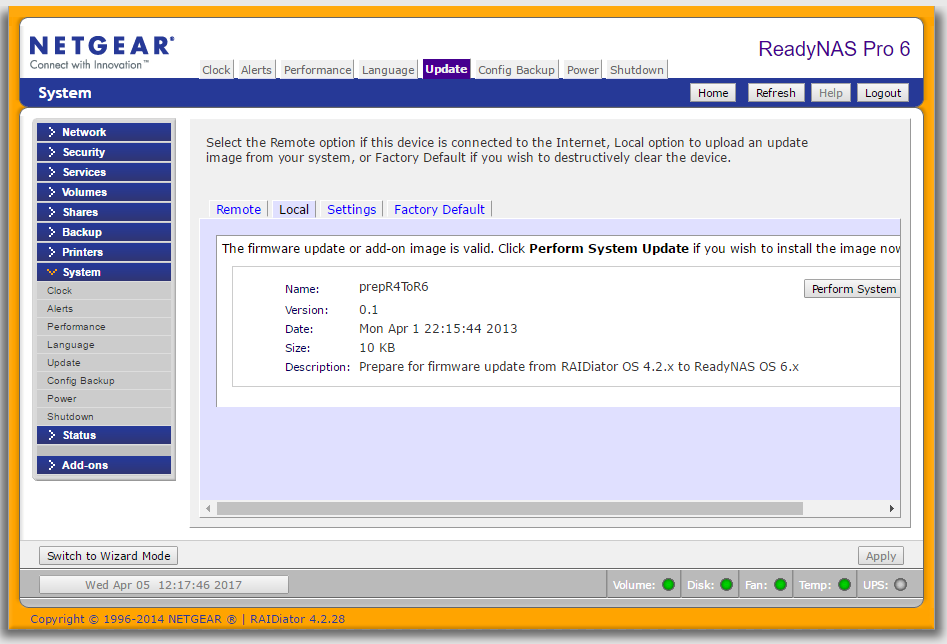Click Perform System Update button
The height and width of the screenshot is (644, 947).
tap(852, 289)
